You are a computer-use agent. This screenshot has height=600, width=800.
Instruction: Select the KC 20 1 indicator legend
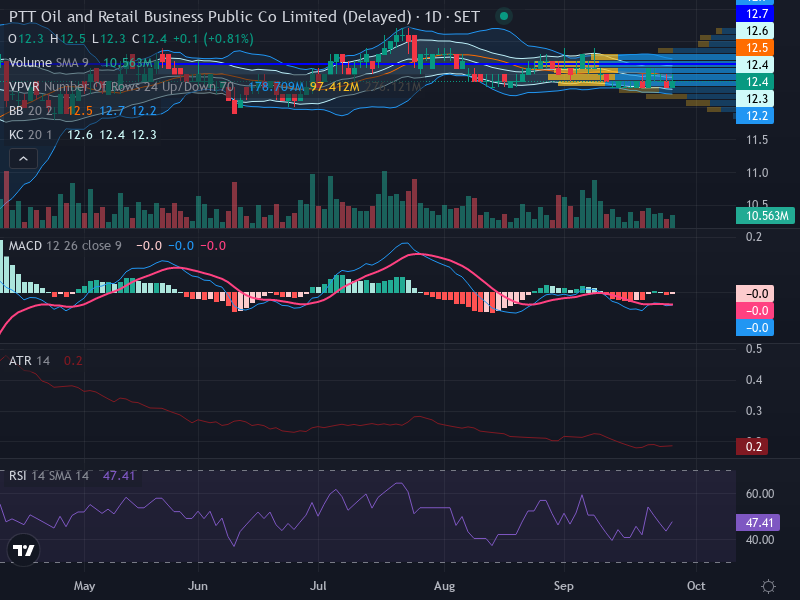pyautogui.click(x=31, y=135)
